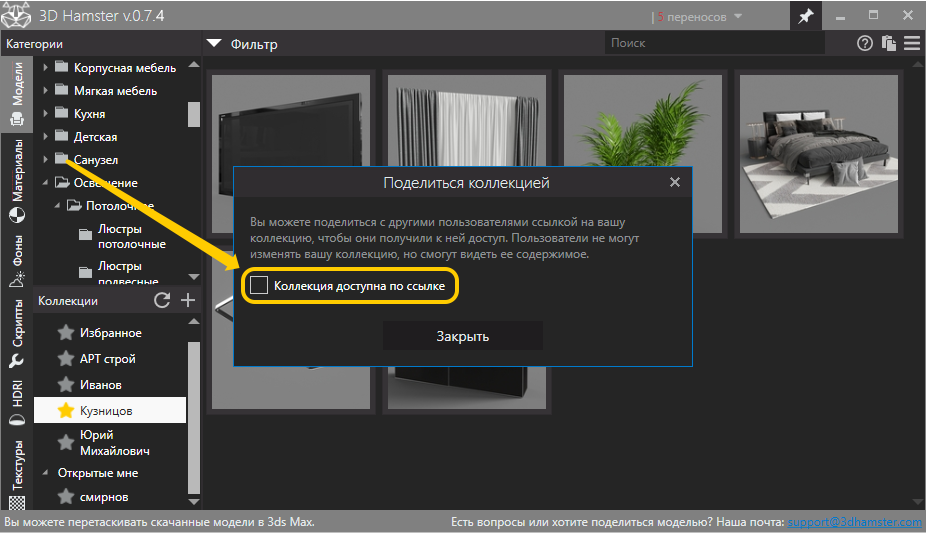
Task: Click the star icon next to Иванов
Action: click(66, 385)
